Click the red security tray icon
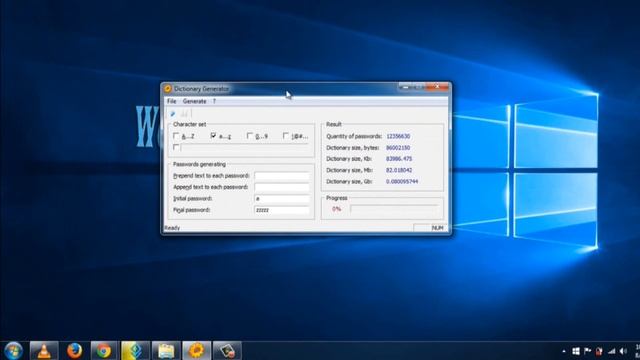Image resolution: width=640 pixels, height=360 pixels. click(x=599, y=351)
